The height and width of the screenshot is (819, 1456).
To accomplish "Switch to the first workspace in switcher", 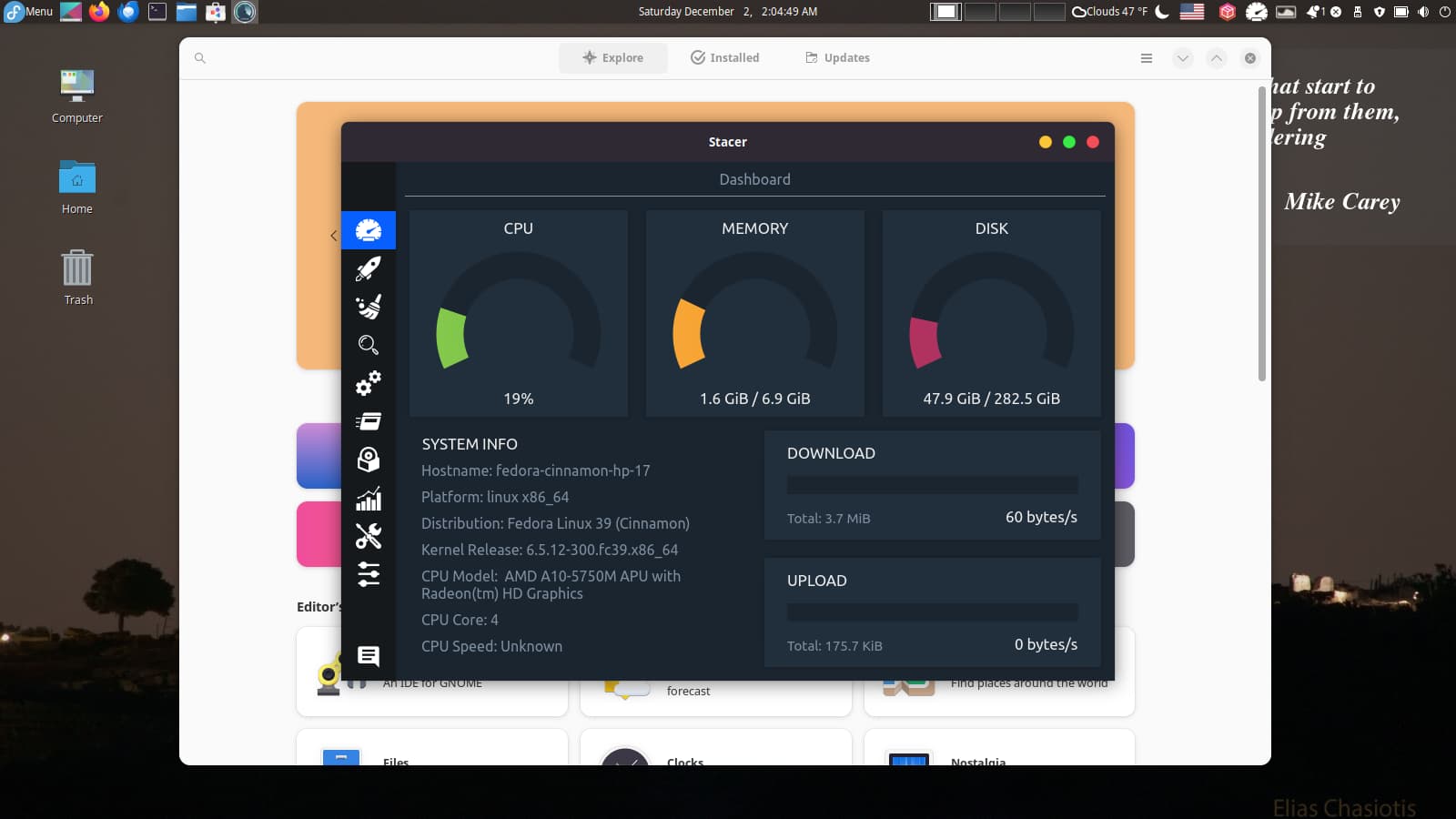I will [x=945, y=12].
